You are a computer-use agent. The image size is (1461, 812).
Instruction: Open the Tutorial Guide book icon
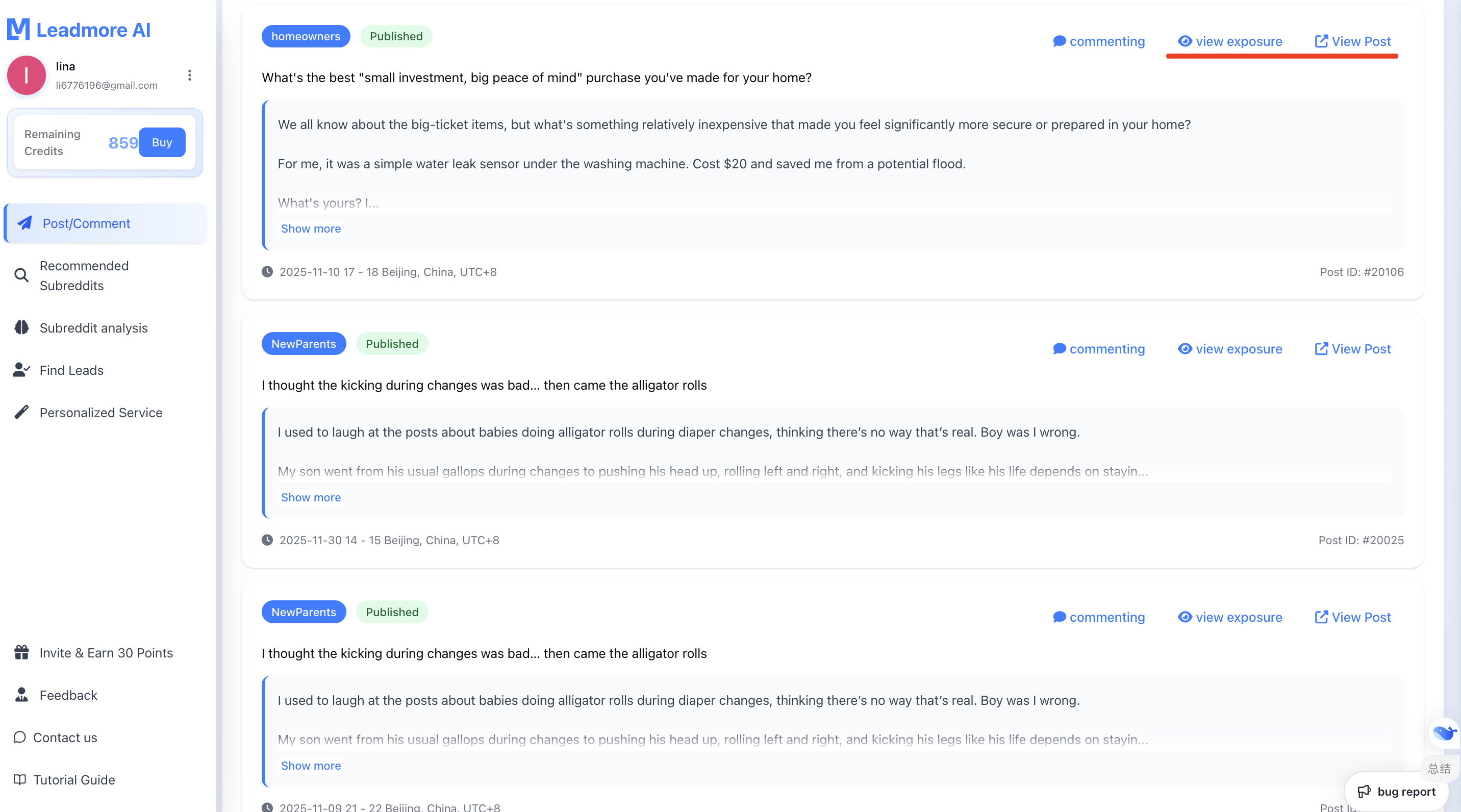click(x=20, y=780)
